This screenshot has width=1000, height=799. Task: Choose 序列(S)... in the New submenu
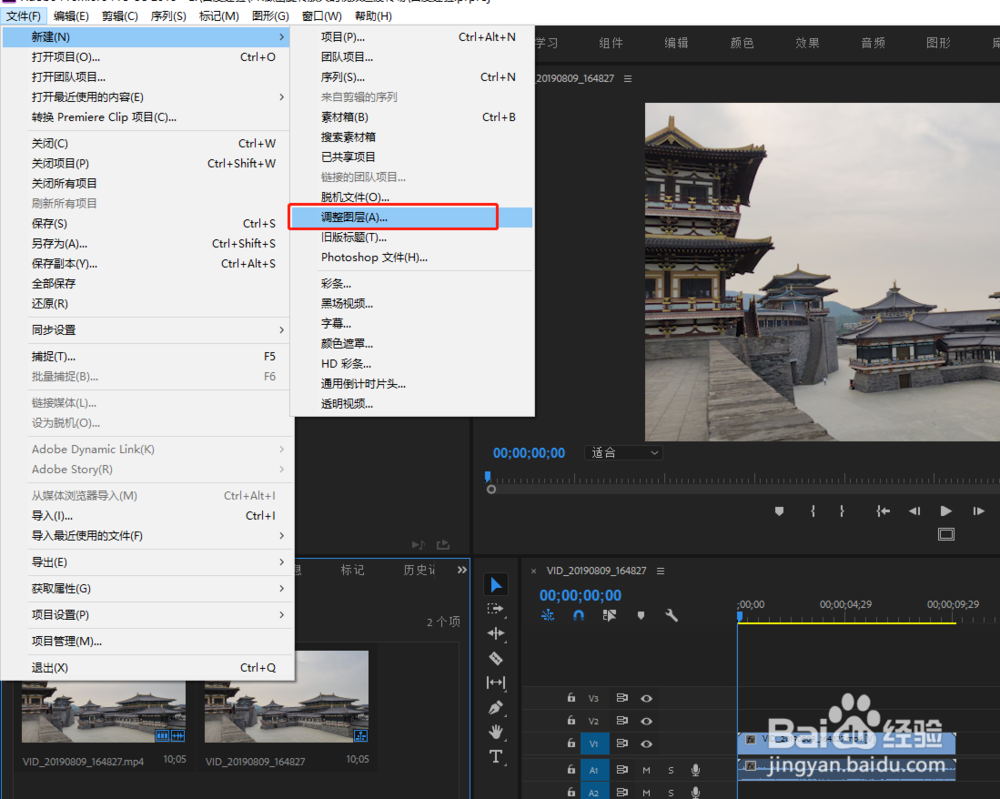tap(411, 77)
